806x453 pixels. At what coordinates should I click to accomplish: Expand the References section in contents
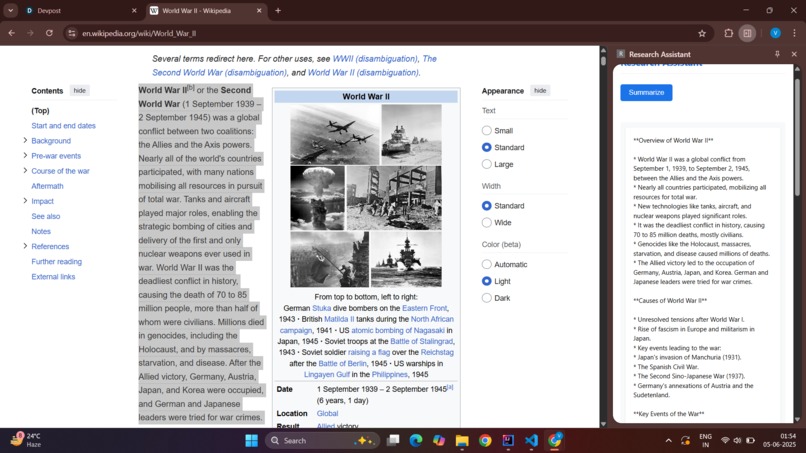[x=25, y=246]
